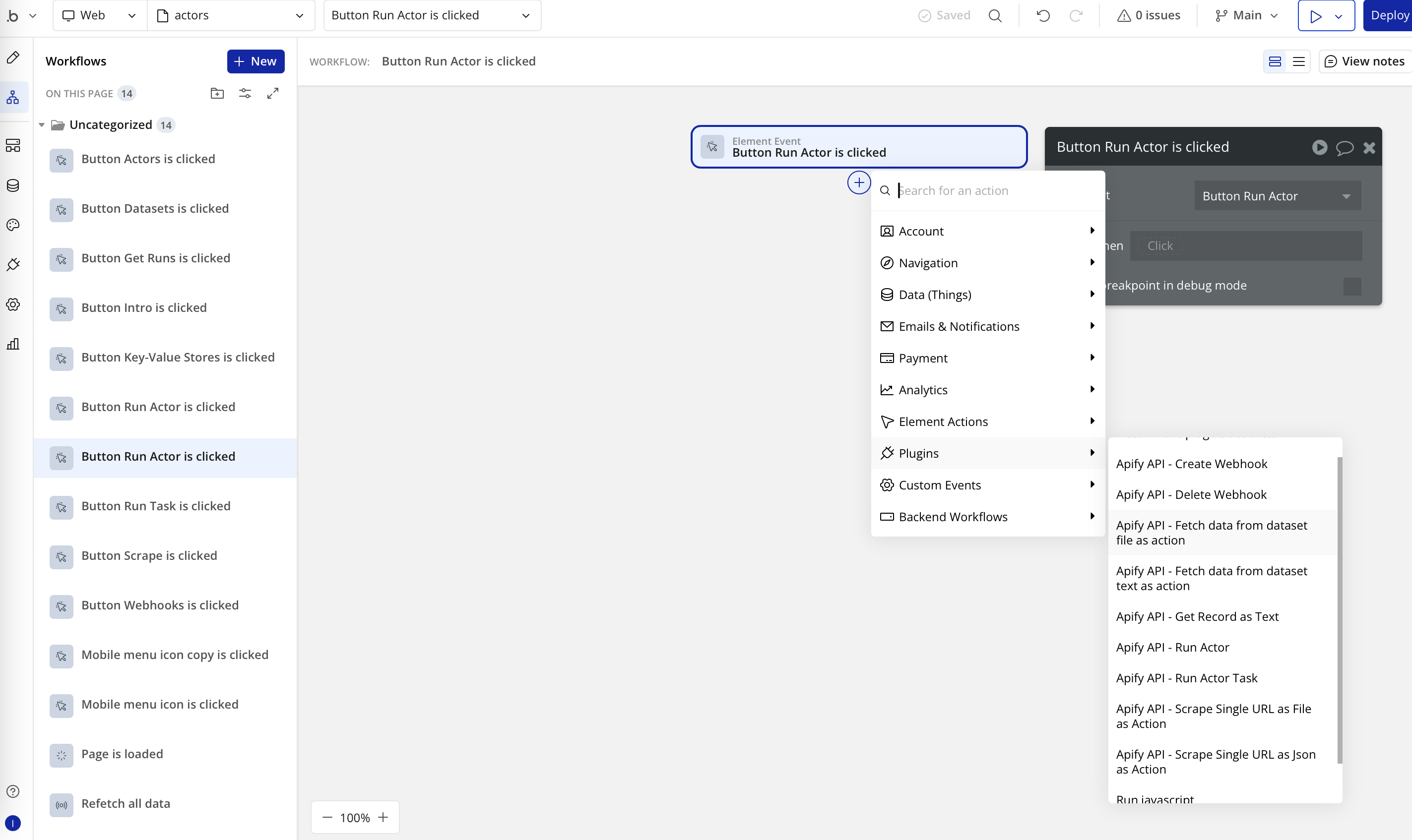Viewport: 1412px width, 840px height.
Task: Collapse the Uncategorized workflows folder
Action: pos(42,124)
